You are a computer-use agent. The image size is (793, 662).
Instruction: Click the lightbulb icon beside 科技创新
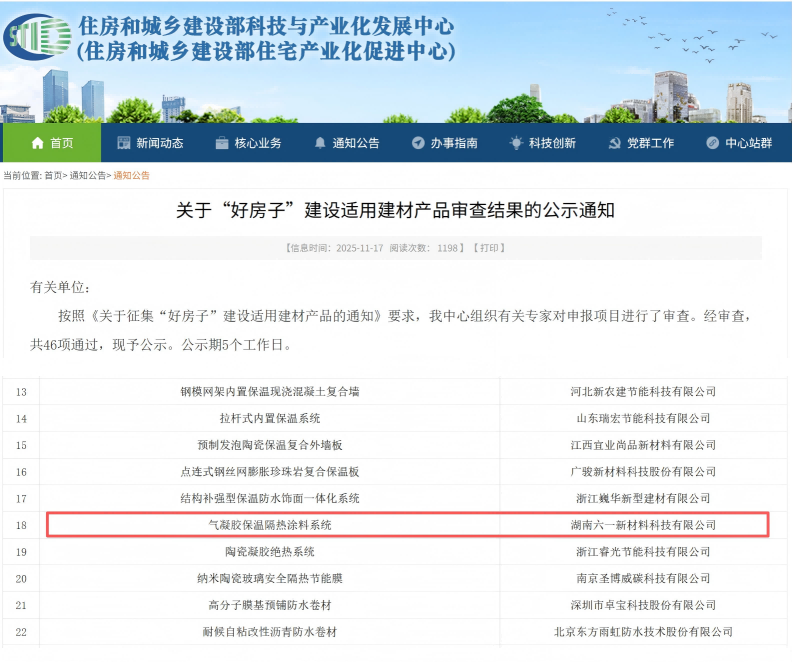tap(516, 143)
